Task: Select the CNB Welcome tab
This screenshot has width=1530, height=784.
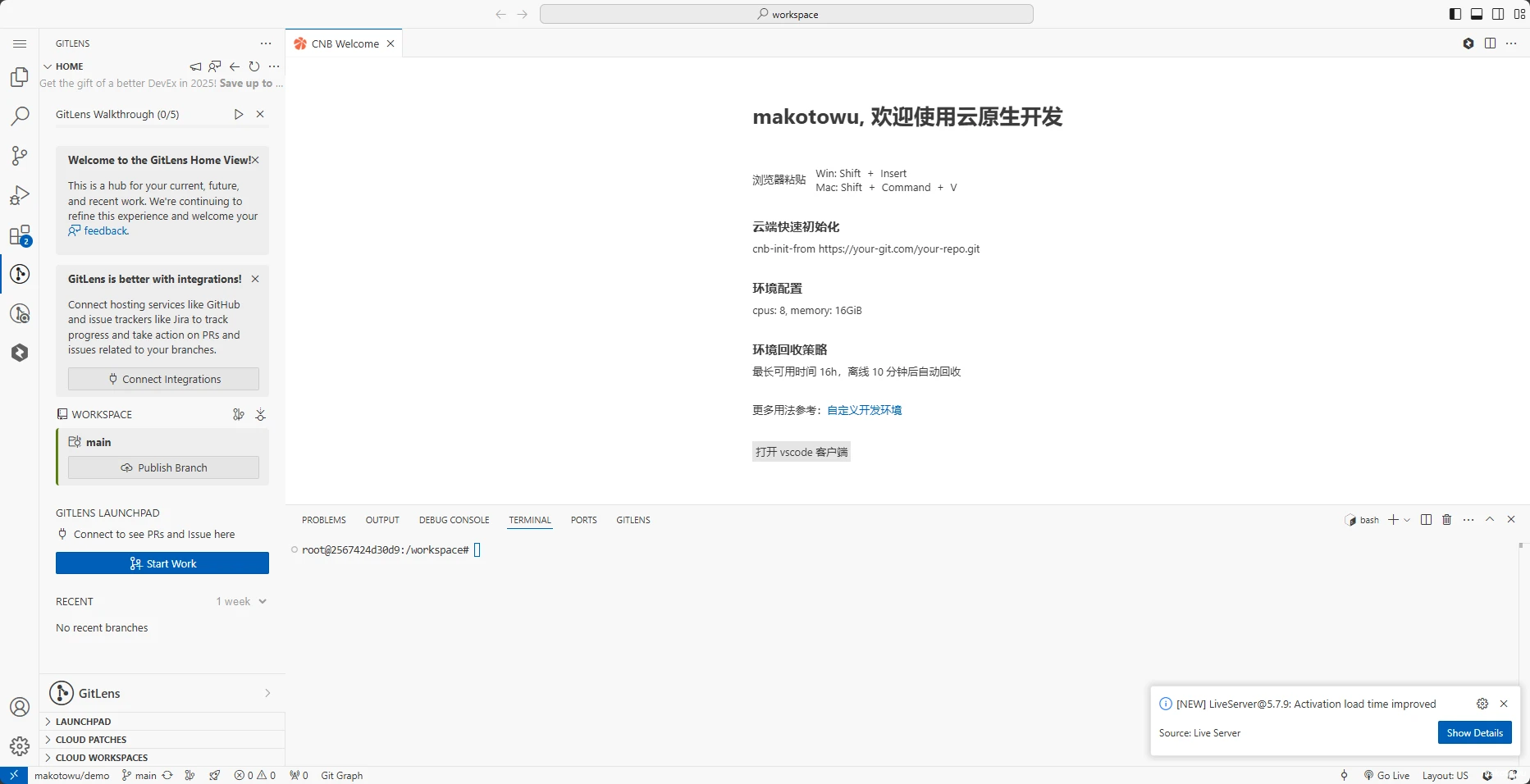Action: [345, 43]
